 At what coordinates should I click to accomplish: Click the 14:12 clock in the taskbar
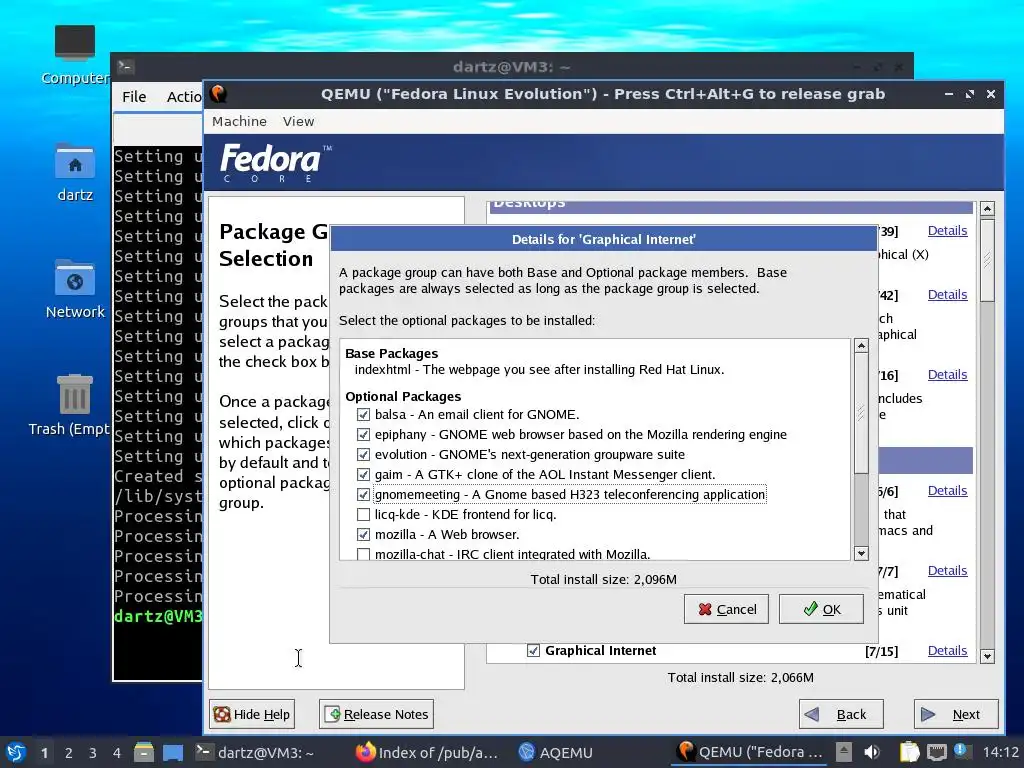point(1000,752)
